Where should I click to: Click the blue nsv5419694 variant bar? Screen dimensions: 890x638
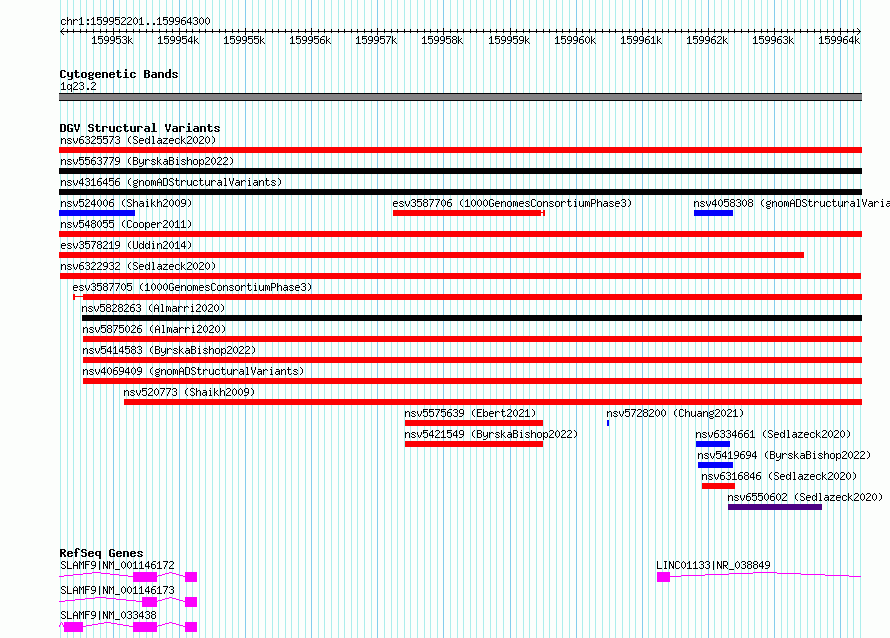(x=715, y=465)
